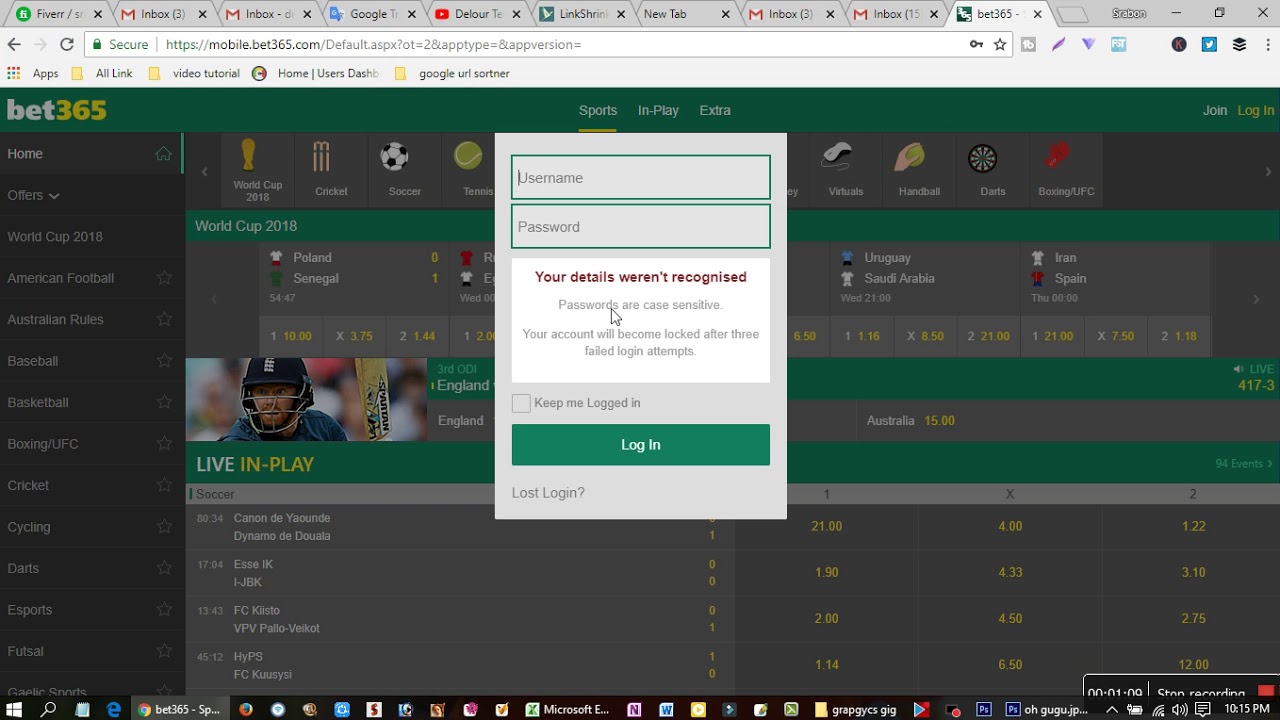
Task: Favorite Darts with its star
Action: click(164, 568)
